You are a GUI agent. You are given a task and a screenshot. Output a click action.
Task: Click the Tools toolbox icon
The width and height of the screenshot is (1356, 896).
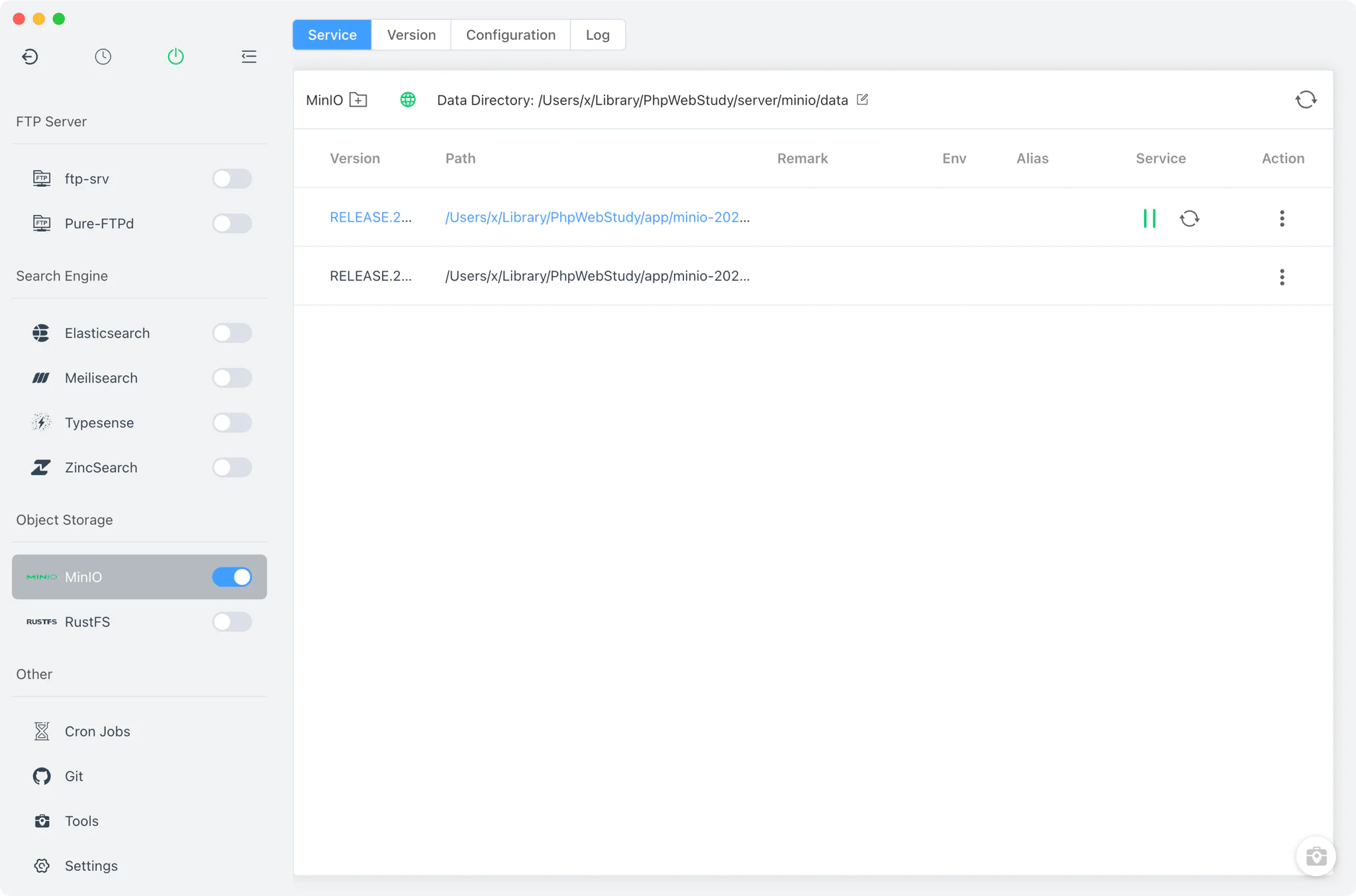(42, 821)
